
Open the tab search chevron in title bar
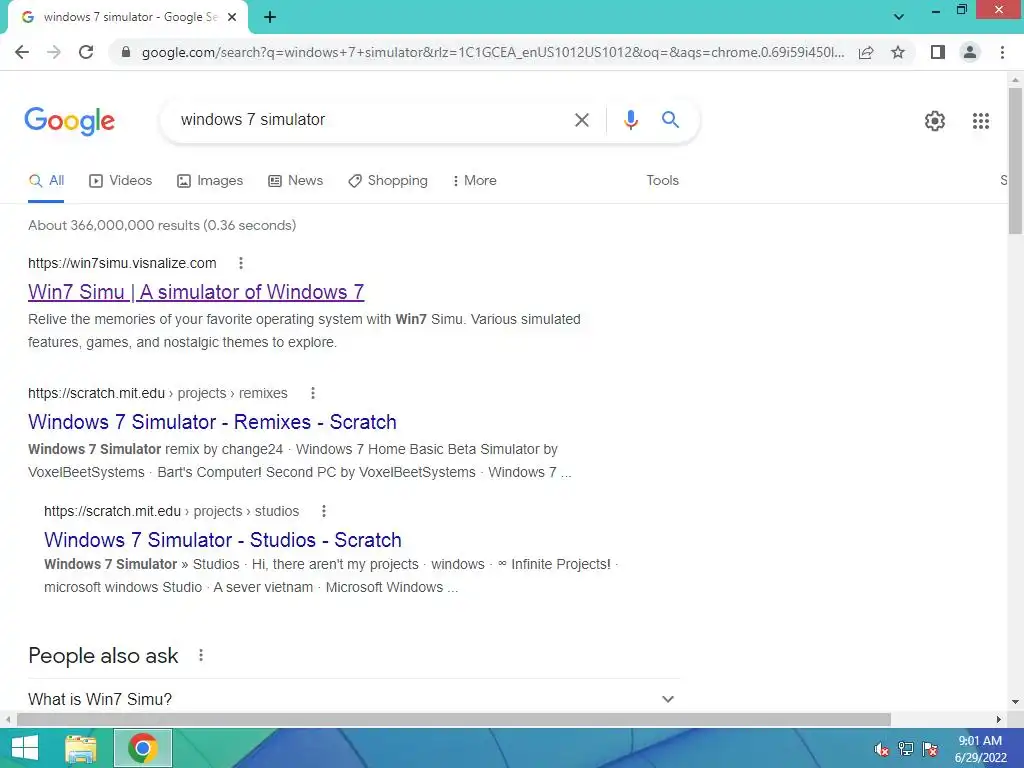pyautogui.click(x=899, y=17)
